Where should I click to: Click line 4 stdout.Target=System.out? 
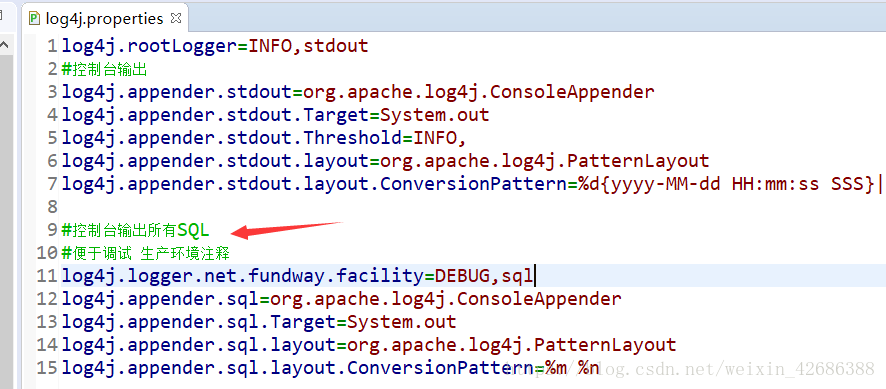click(275, 115)
